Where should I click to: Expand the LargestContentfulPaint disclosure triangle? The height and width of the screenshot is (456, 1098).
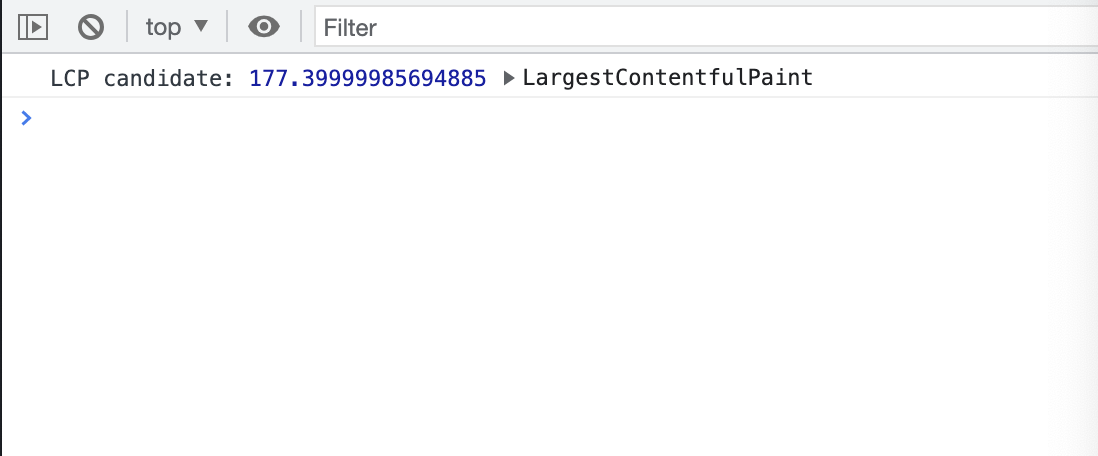509,78
